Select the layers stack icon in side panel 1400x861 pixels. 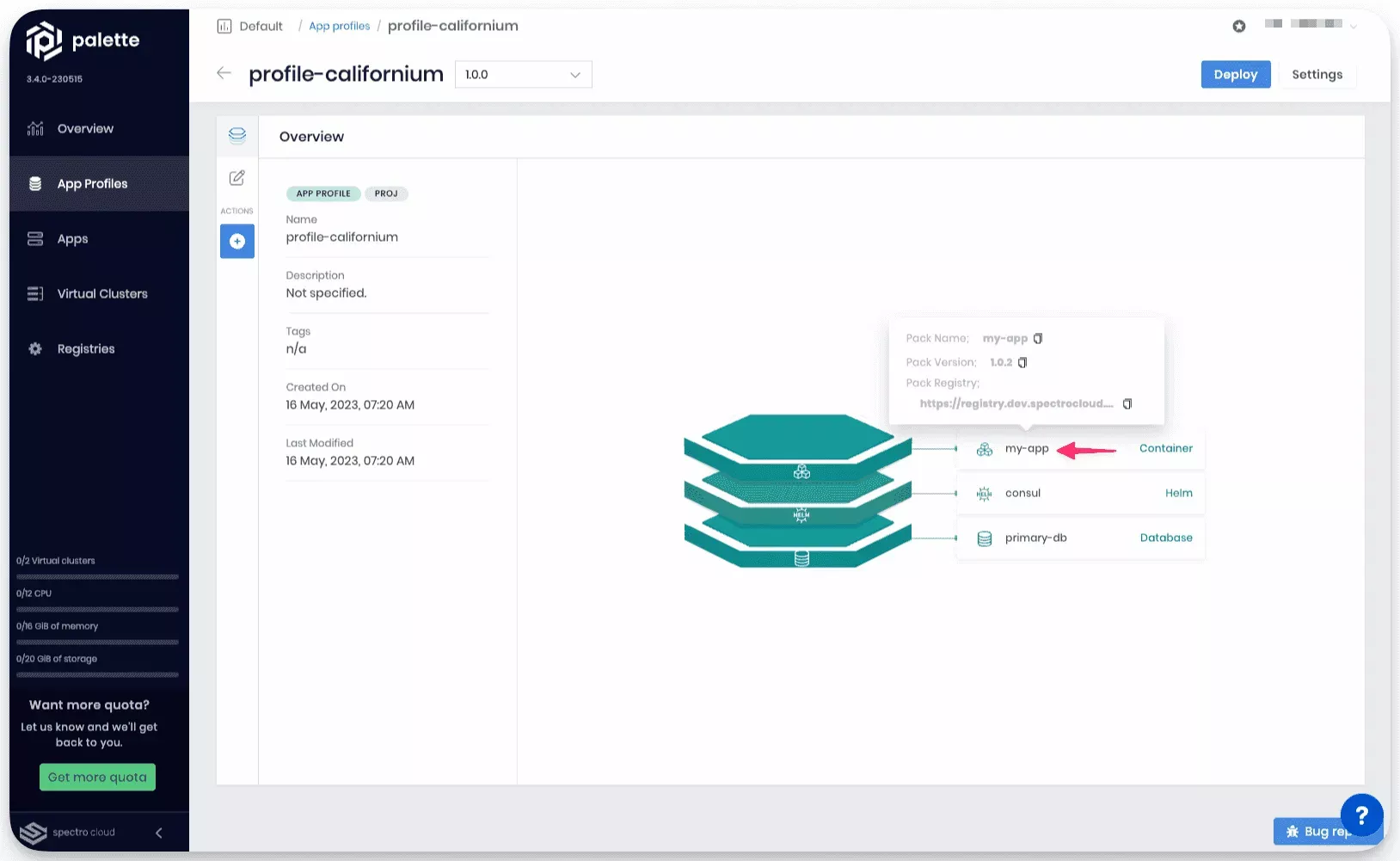(237, 135)
